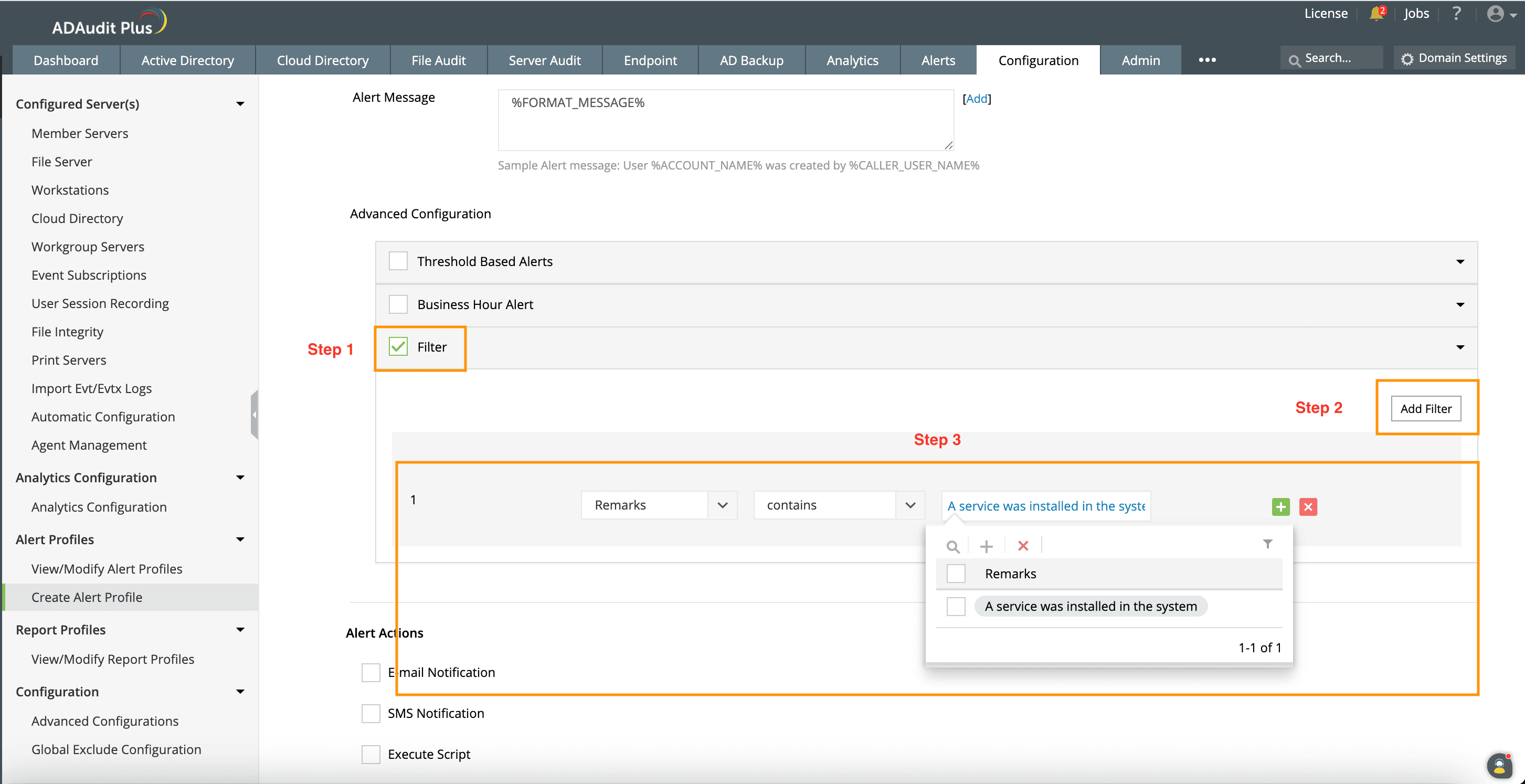Click the funnel filter icon in popup
Viewport: 1525px width, 784px height.
[1267, 544]
